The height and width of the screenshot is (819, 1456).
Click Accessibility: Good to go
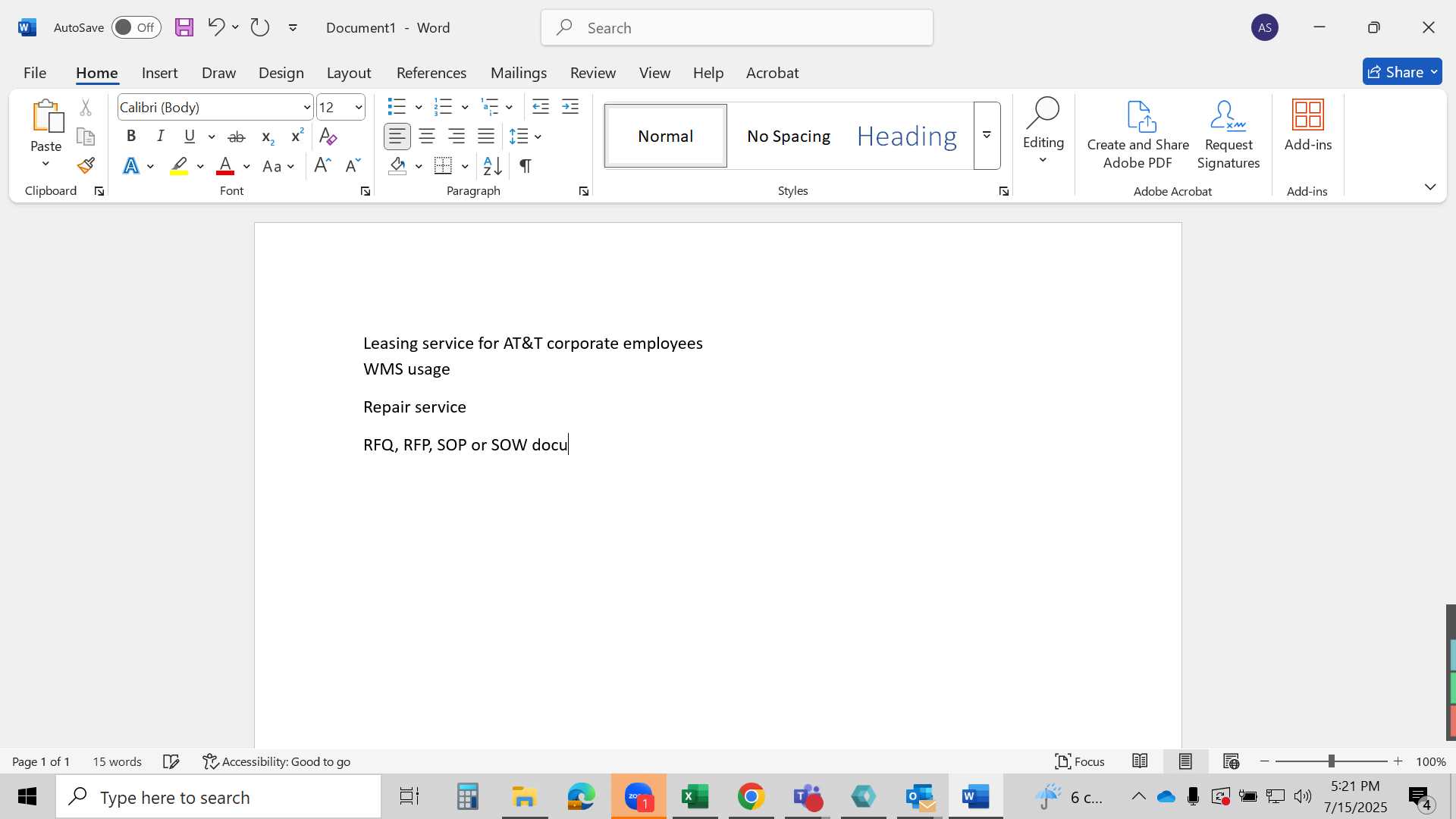pyautogui.click(x=277, y=761)
